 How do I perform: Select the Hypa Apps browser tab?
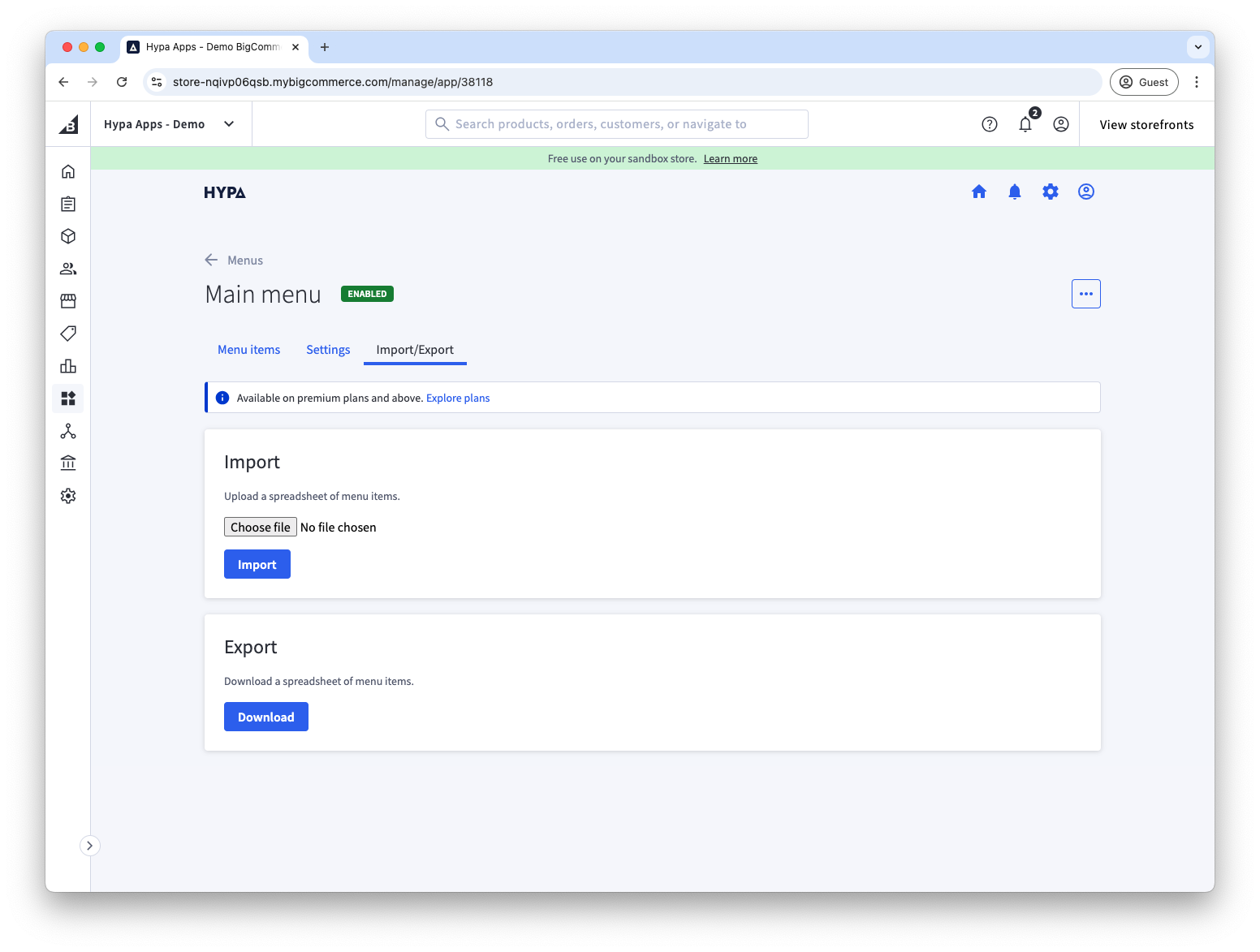[213, 47]
